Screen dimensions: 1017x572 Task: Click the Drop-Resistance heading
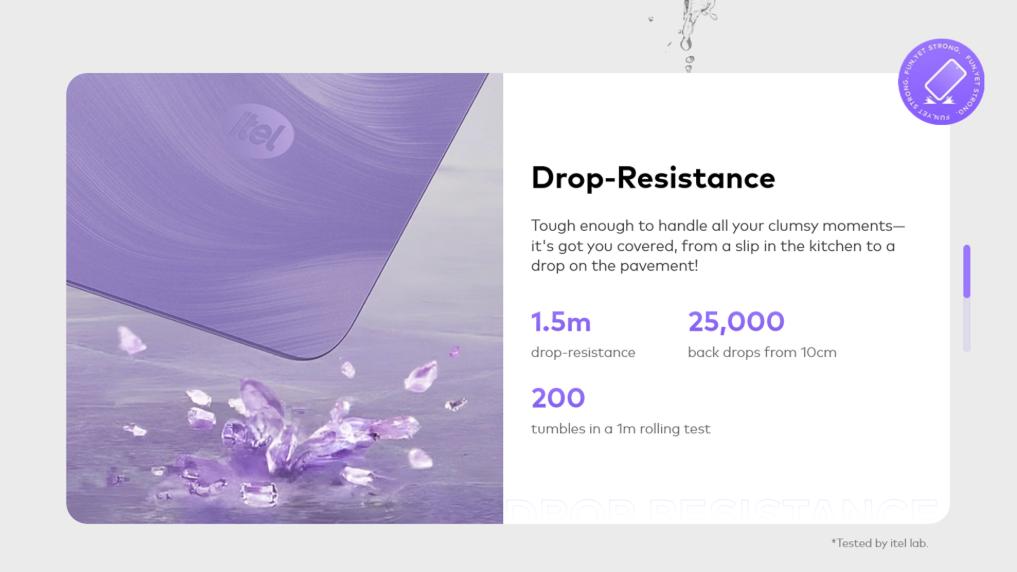point(653,178)
